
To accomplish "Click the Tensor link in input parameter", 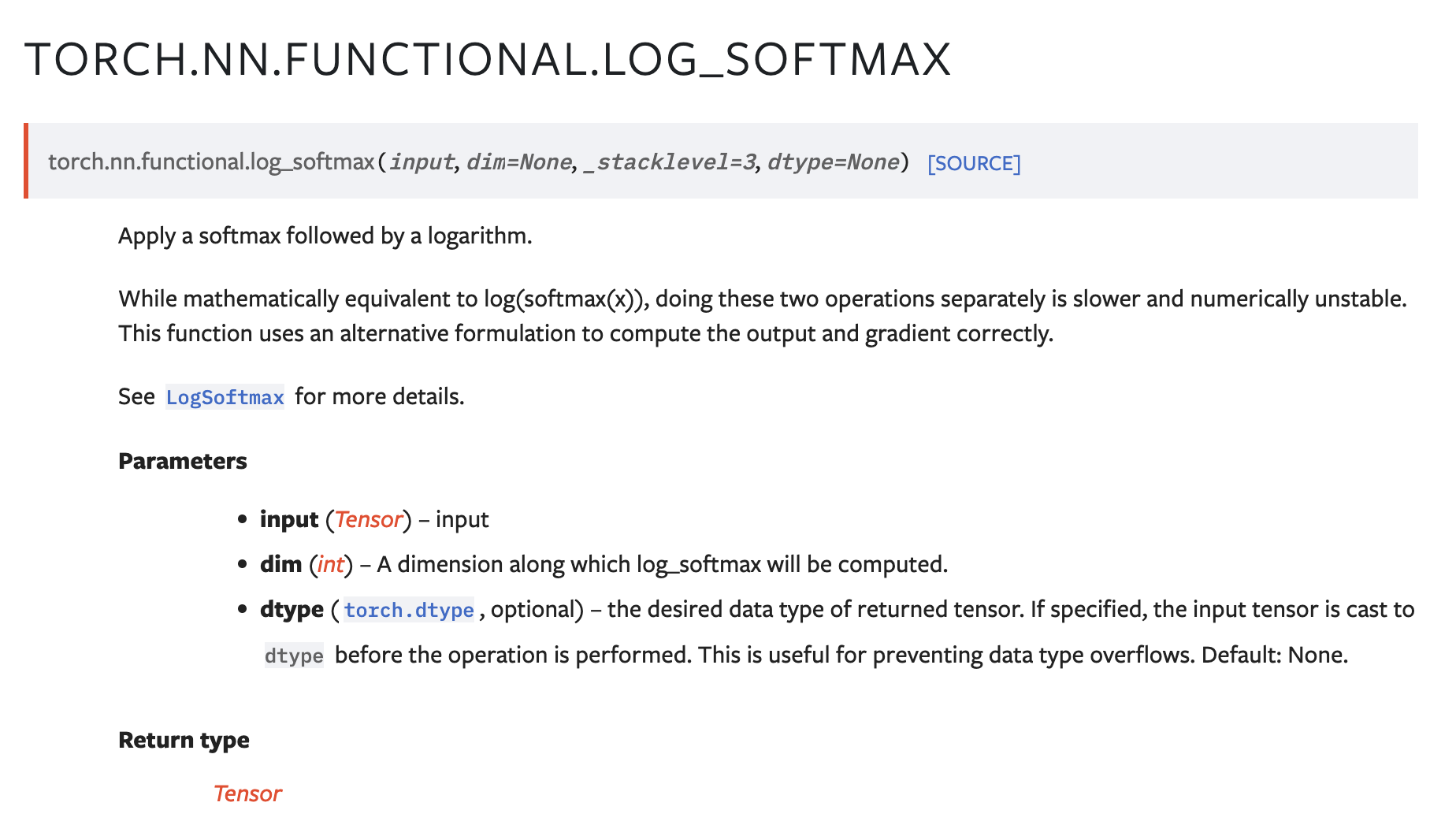I will pyautogui.click(x=367, y=519).
